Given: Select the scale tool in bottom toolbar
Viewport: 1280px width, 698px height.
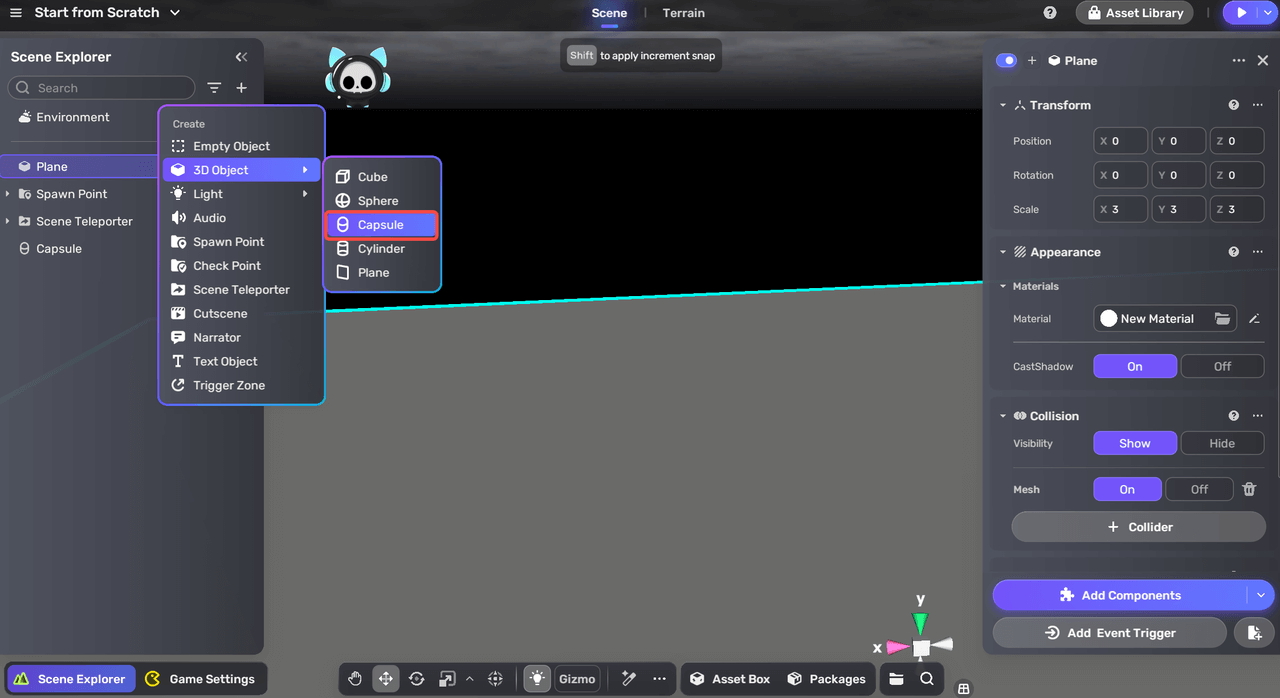Looking at the screenshot, I should coord(447,679).
